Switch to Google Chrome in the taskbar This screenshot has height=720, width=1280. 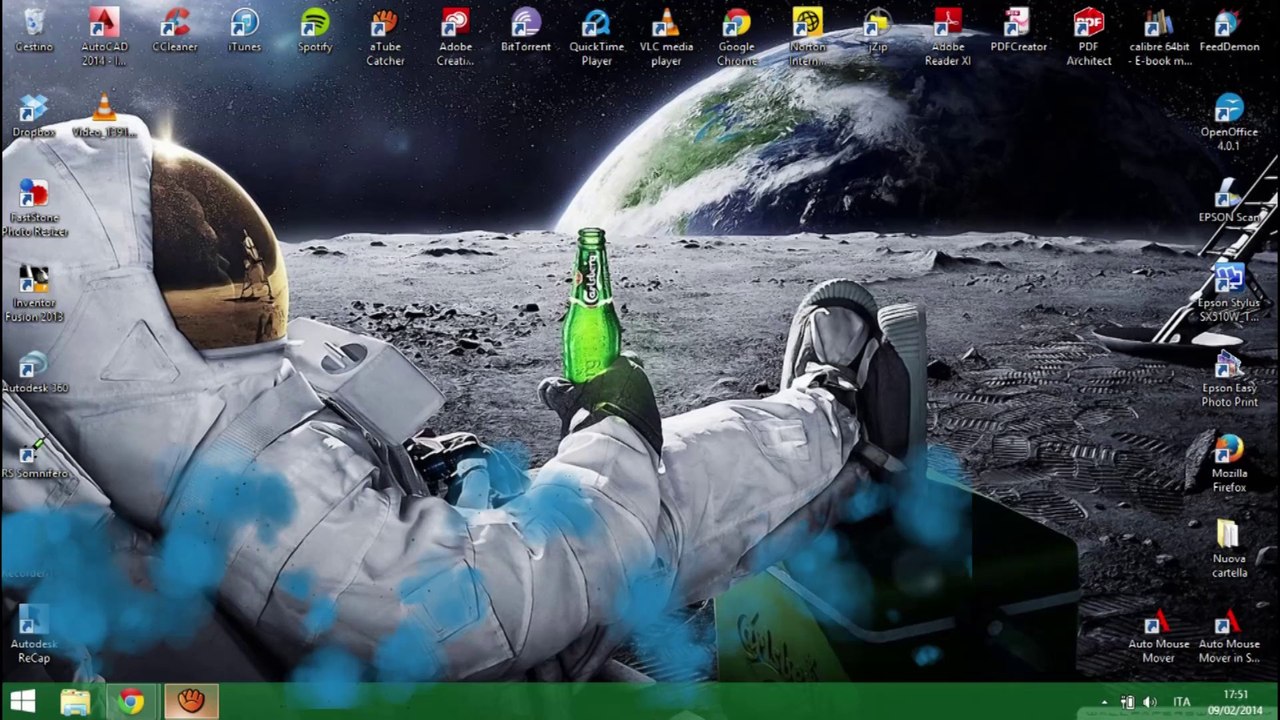131,701
